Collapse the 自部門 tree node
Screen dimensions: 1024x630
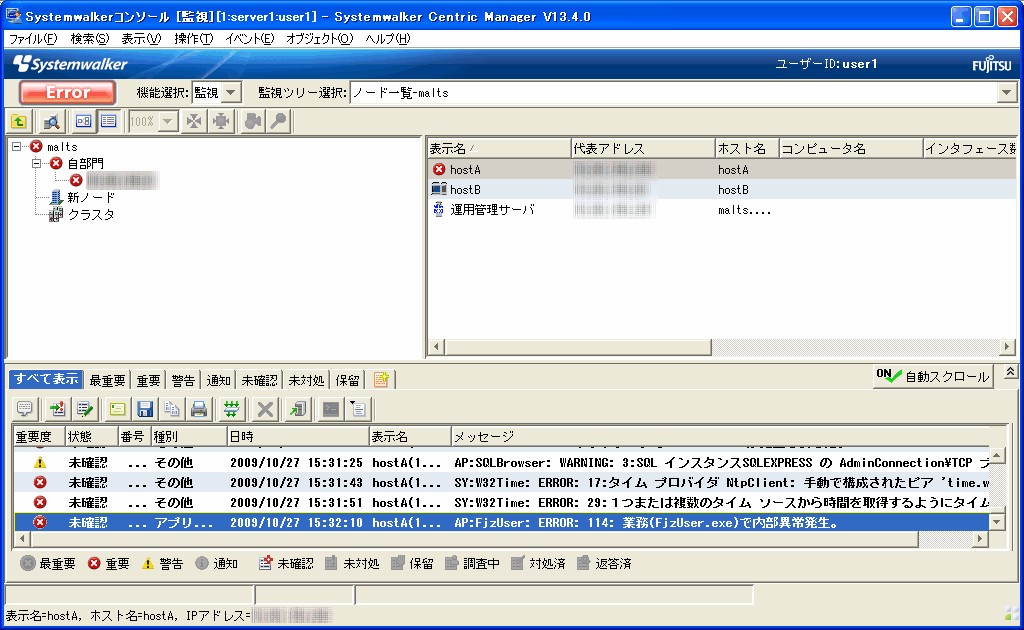tap(37, 163)
